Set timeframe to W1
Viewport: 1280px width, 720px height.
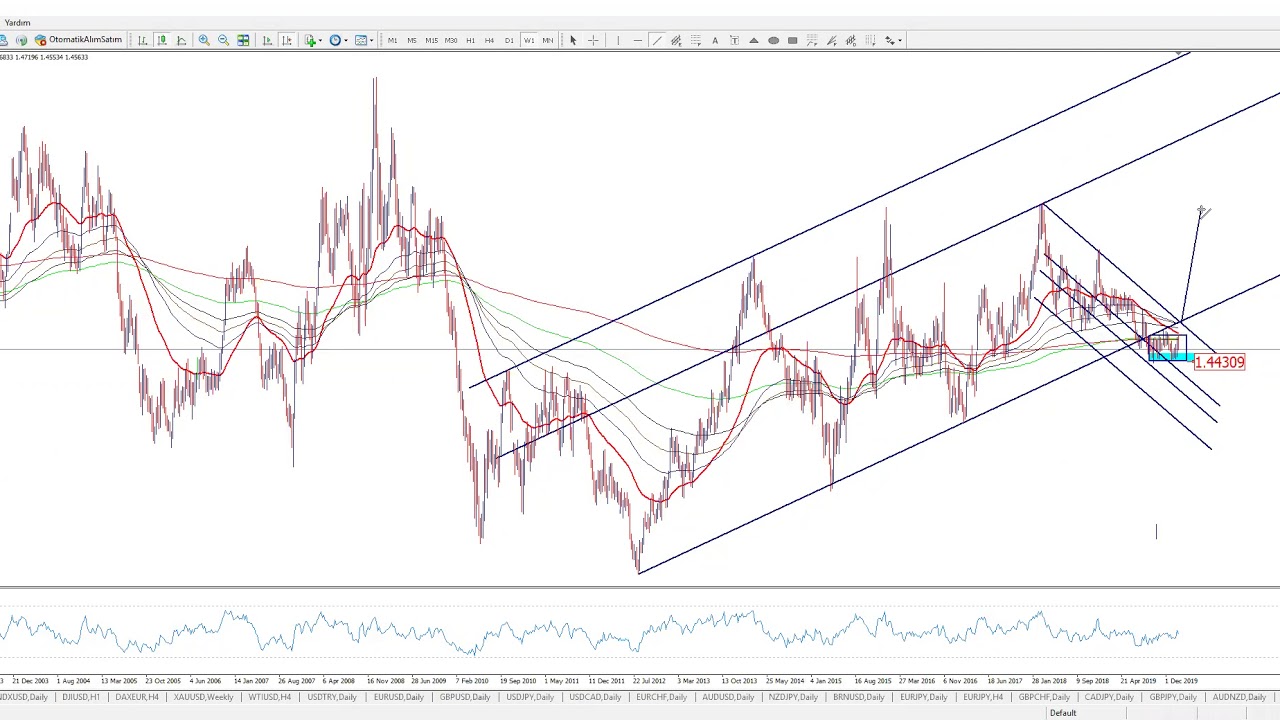[x=528, y=40]
